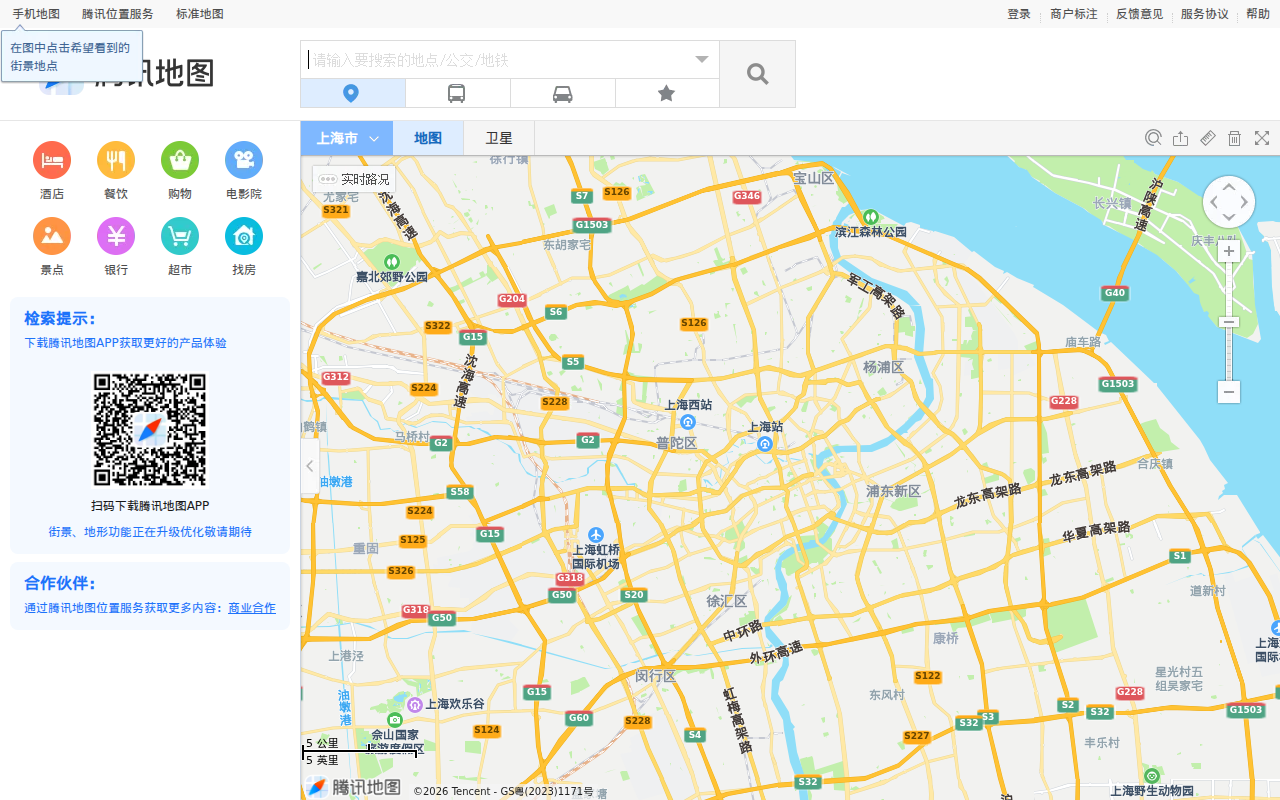
Task: Open the 上海市 city selector dropdown
Action: pos(347,138)
